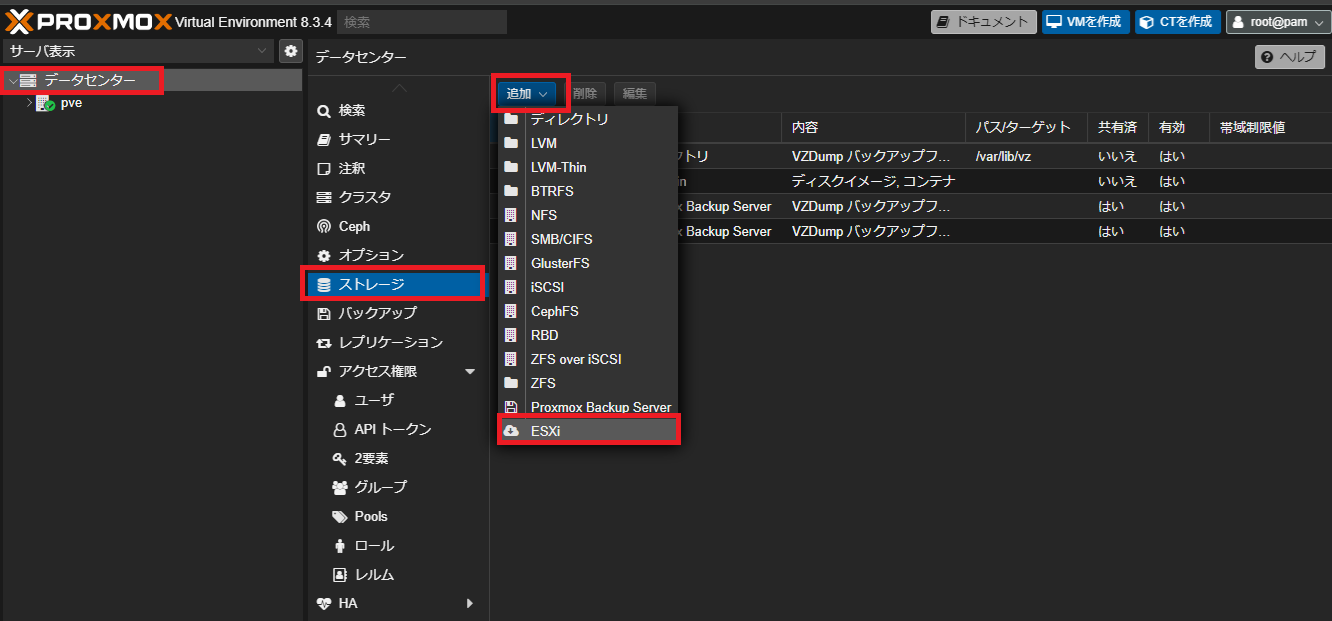Screen dimensions: 1332x621
Task: Choose ESXi from the add menu
Action: (588, 431)
